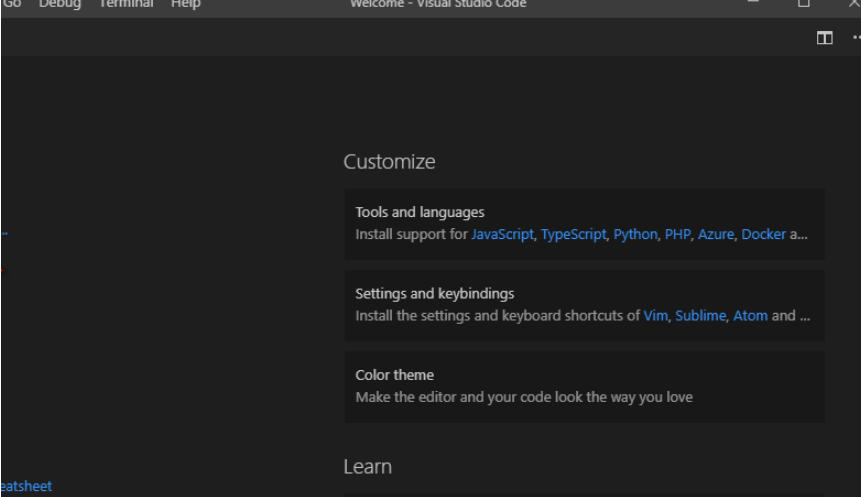Install Vim keybindings via the link
861x497 pixels.
coord(655,315)
